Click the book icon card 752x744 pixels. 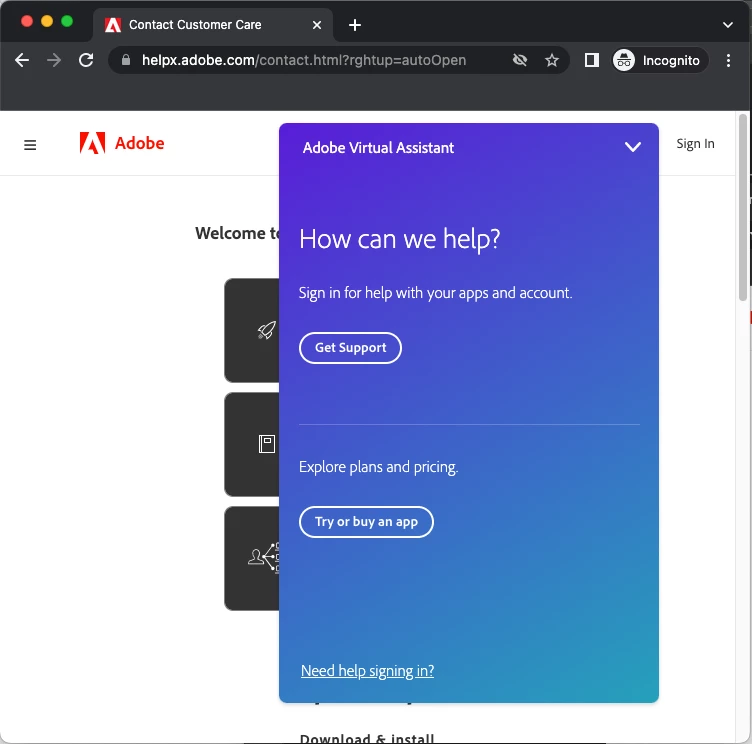pyautogui.click(x=252, y=444)
